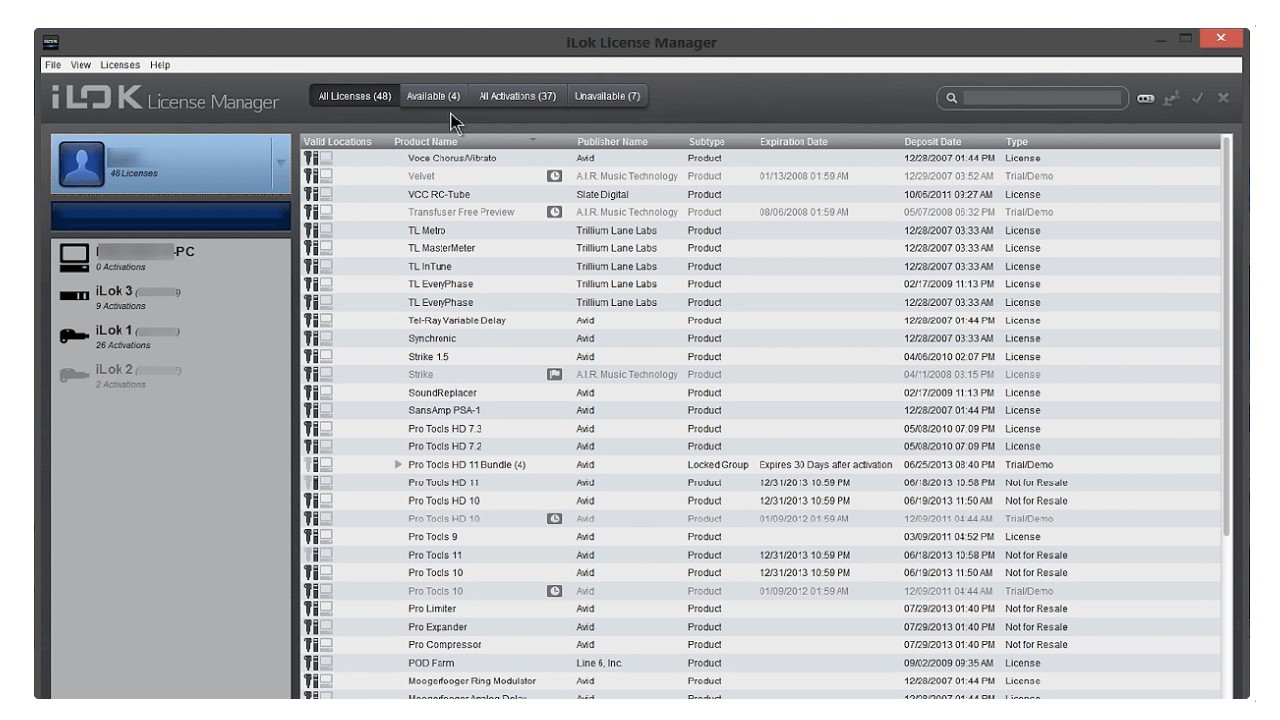Click the clock icon on Velvet row

click(554, 176)
